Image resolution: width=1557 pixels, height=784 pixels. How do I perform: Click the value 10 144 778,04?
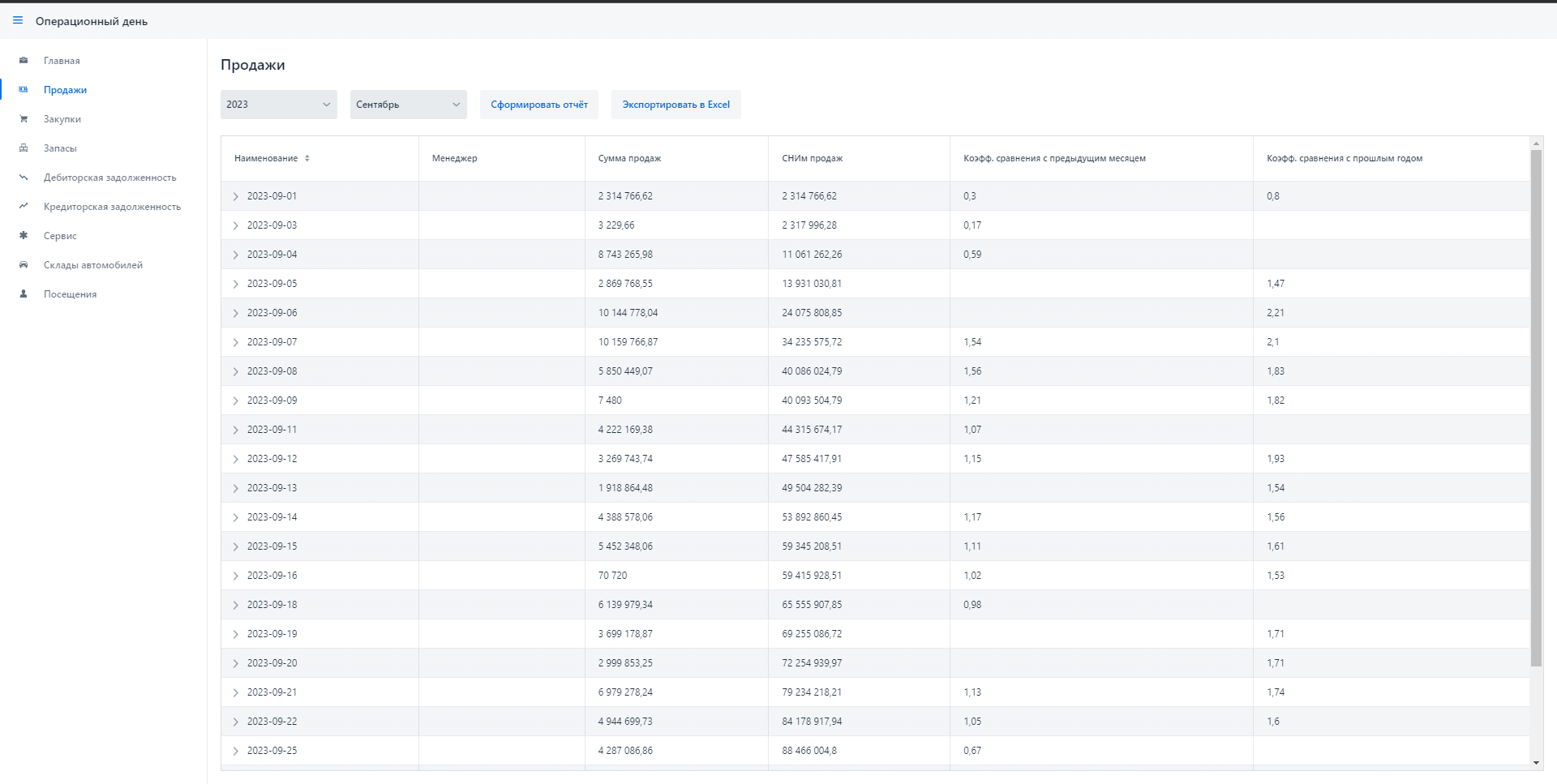628,313
